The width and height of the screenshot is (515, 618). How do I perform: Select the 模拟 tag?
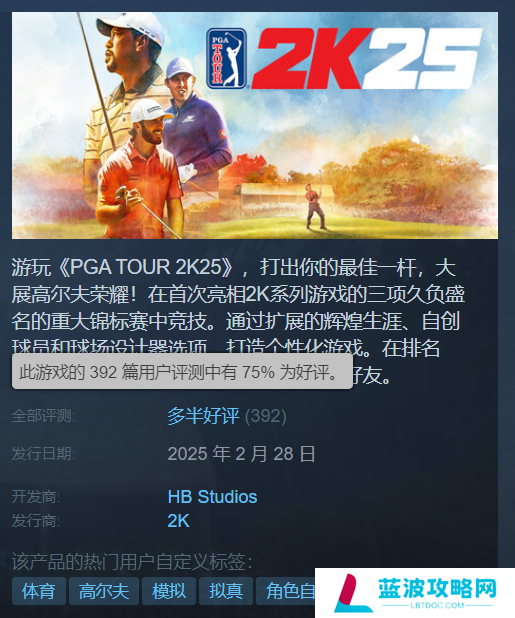click(169, 591)
